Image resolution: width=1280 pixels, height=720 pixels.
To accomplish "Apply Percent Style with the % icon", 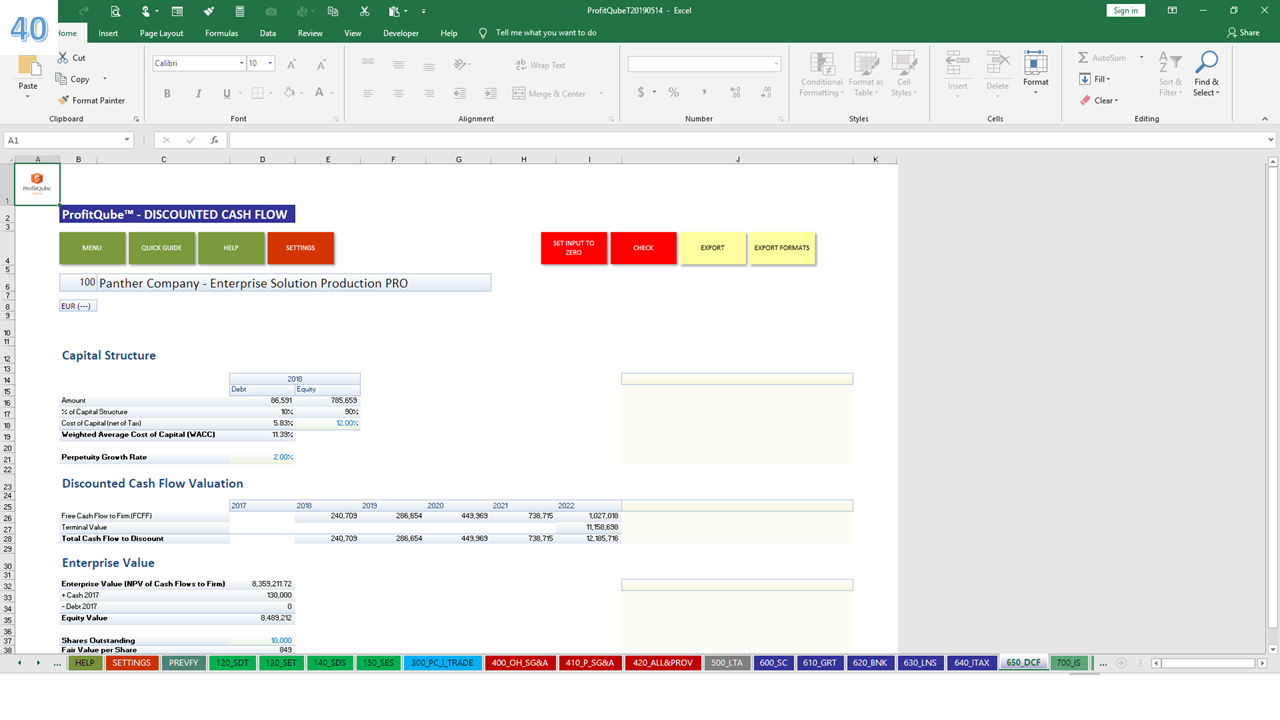I will [x=674, y=92].
